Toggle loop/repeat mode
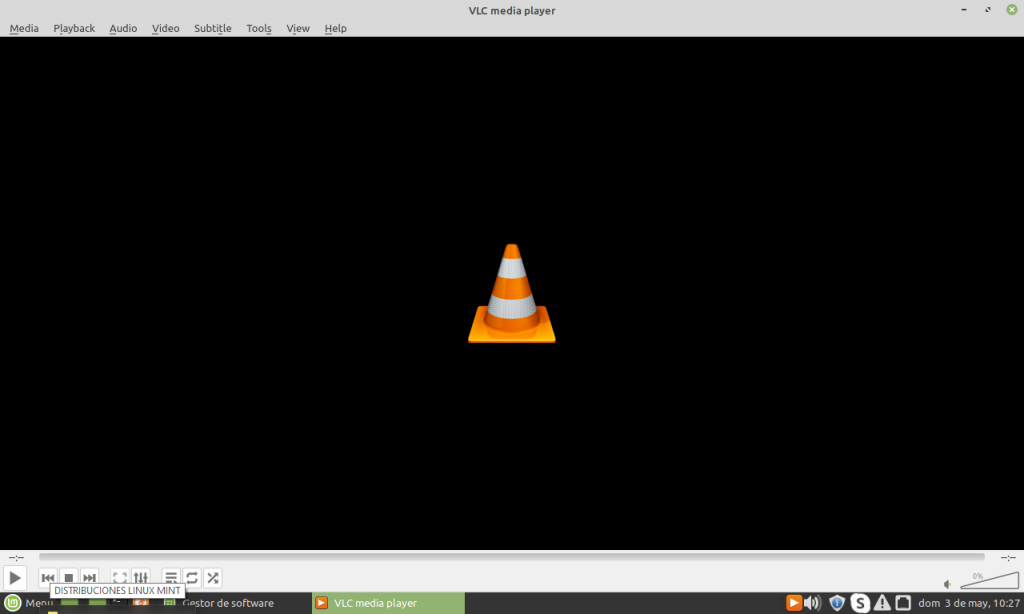1024x614 pixels. coord(191,578)
